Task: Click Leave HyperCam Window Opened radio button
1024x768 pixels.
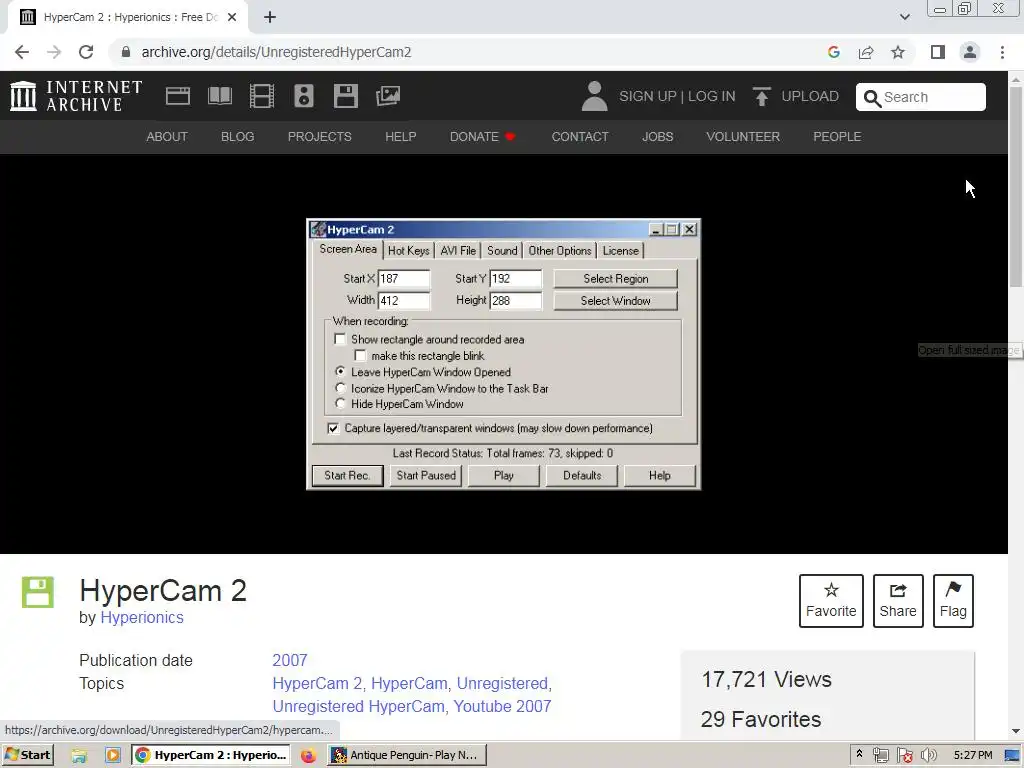Action: click(340, 372)
